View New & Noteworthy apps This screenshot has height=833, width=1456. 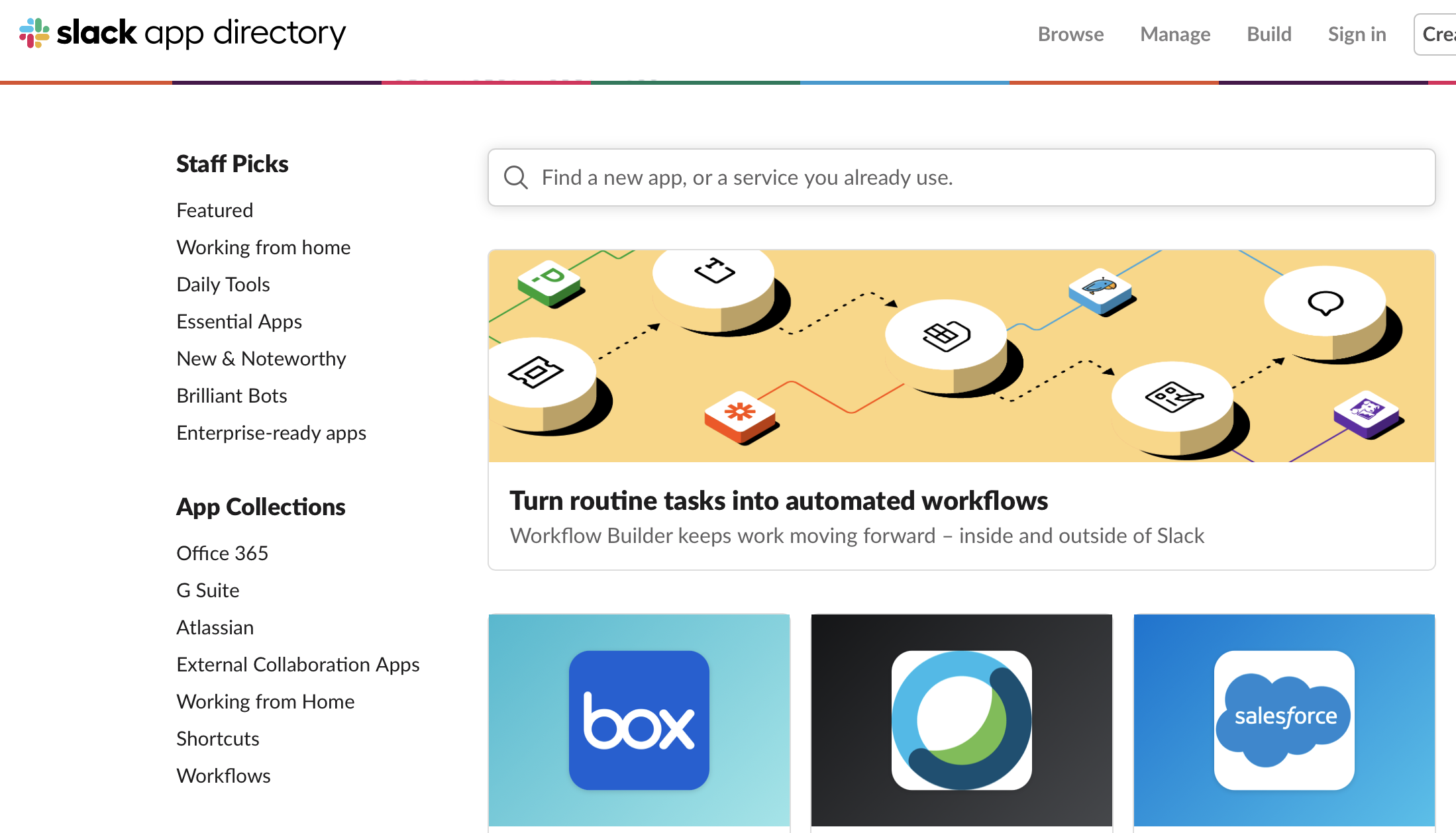coord(260,358)
